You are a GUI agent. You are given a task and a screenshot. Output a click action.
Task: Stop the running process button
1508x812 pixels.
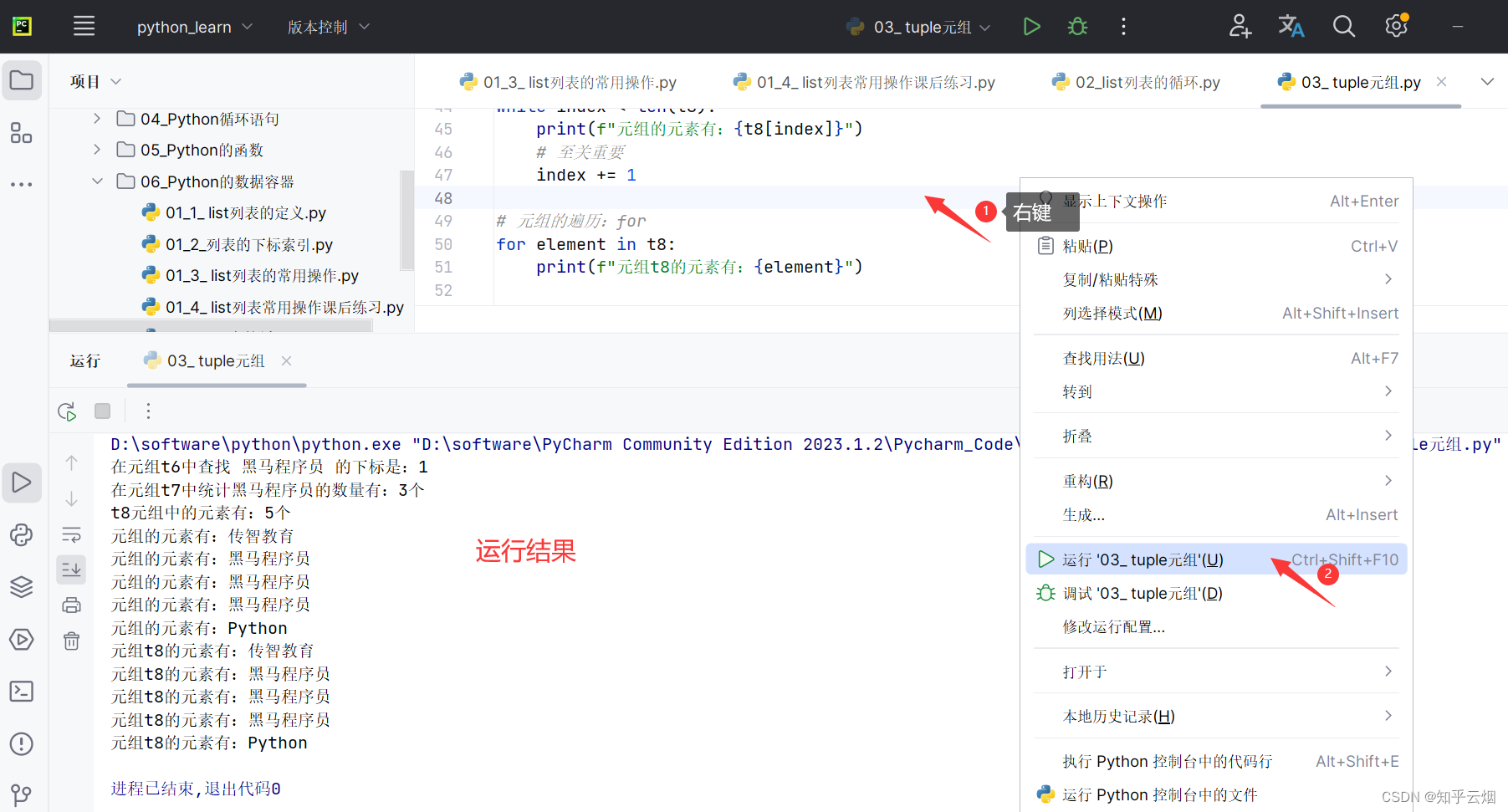(102, 411)
